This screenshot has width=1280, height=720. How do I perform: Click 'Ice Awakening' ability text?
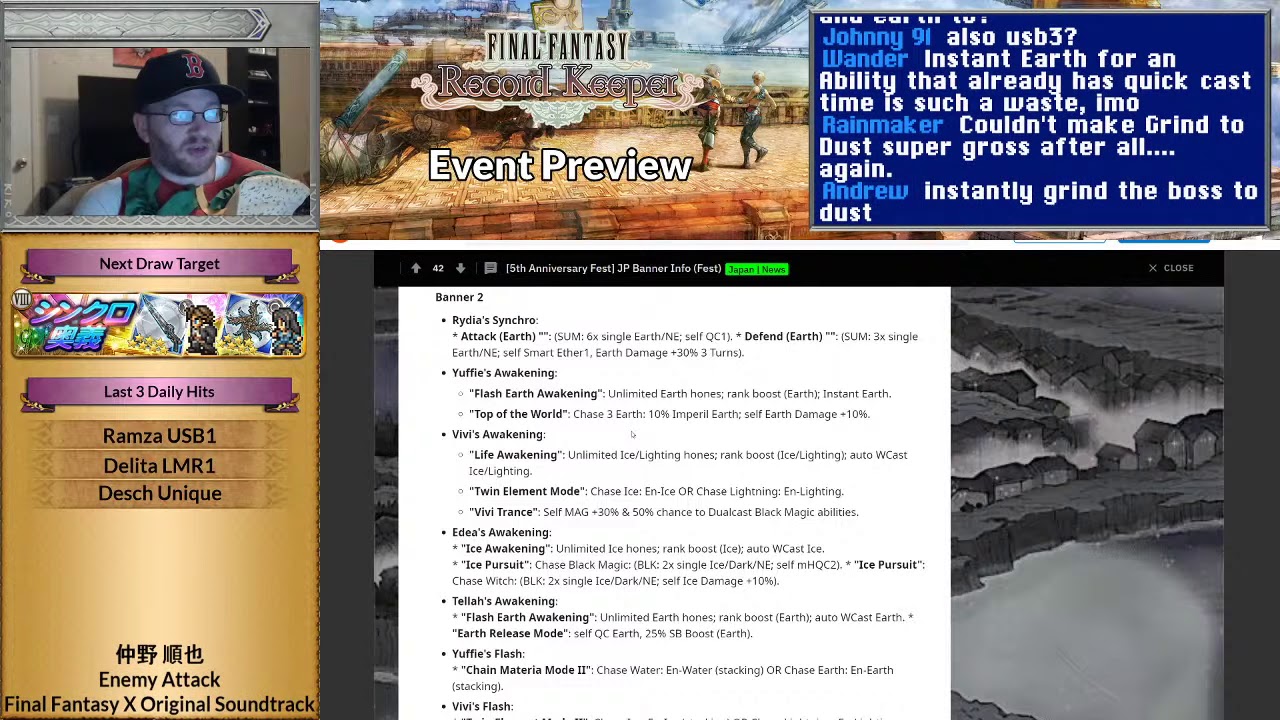[x=505, y=549]
